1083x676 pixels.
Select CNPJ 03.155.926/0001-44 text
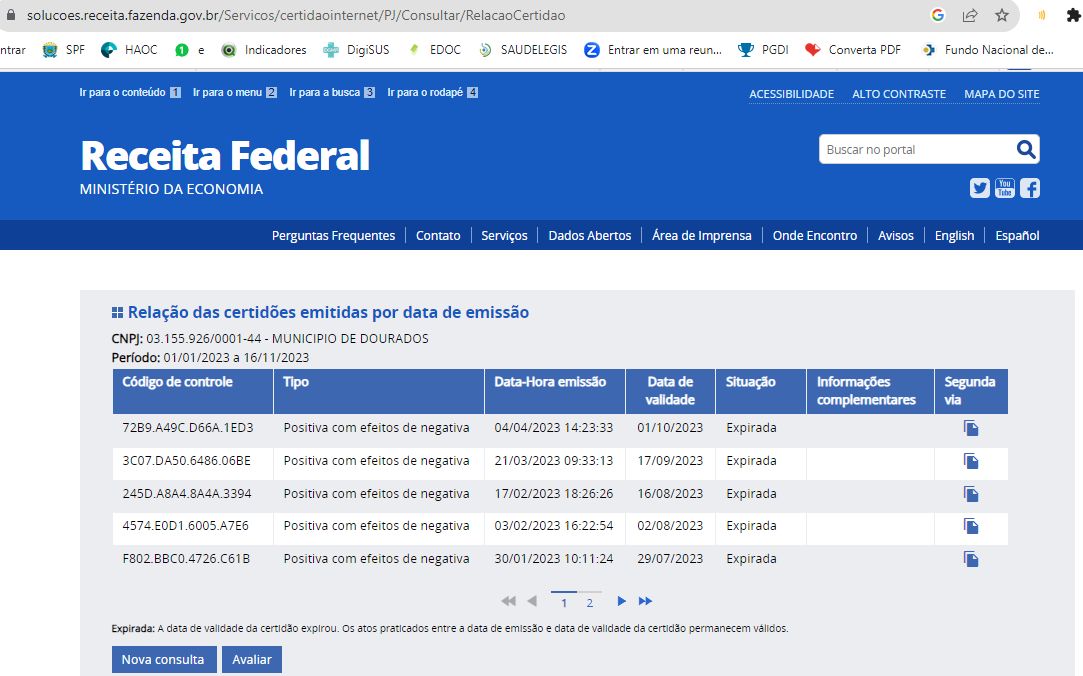(204, 338)
